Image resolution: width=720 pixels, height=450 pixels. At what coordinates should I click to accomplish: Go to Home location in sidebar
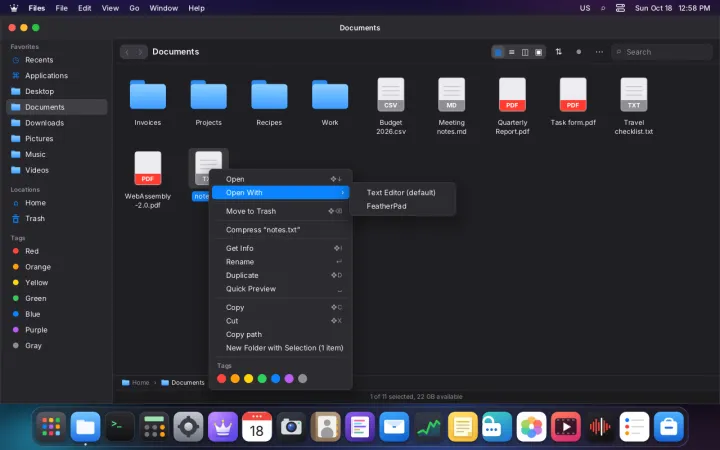tap(57, 202)
